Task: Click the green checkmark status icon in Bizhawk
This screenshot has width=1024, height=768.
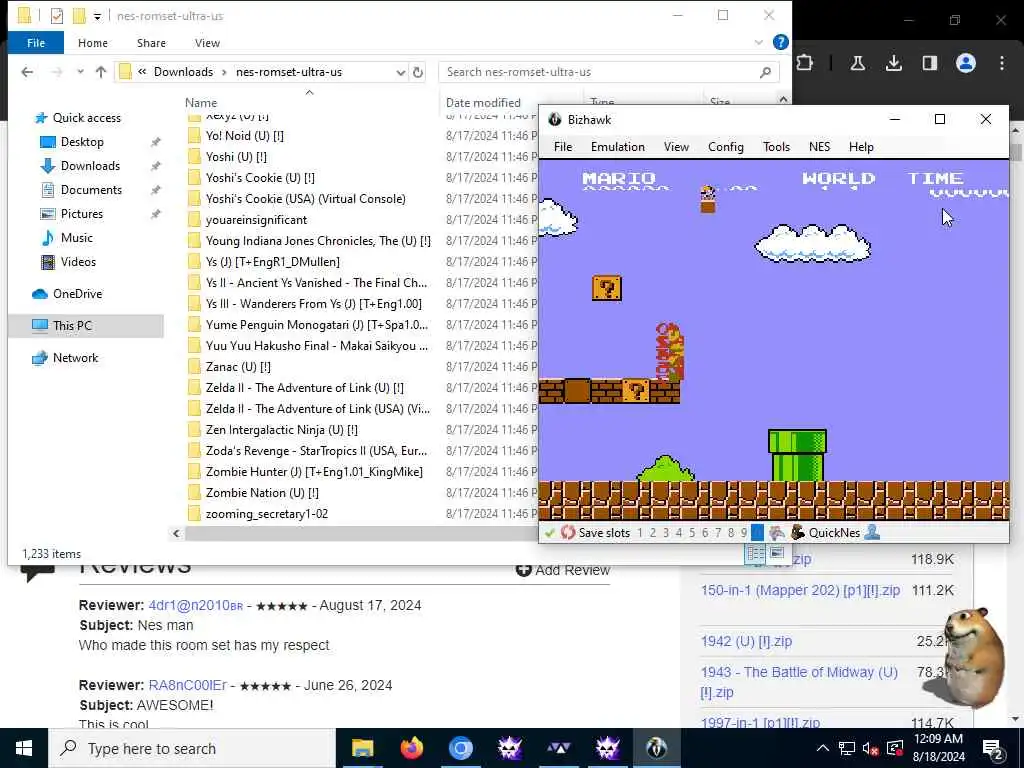Action: click(549, 533)
